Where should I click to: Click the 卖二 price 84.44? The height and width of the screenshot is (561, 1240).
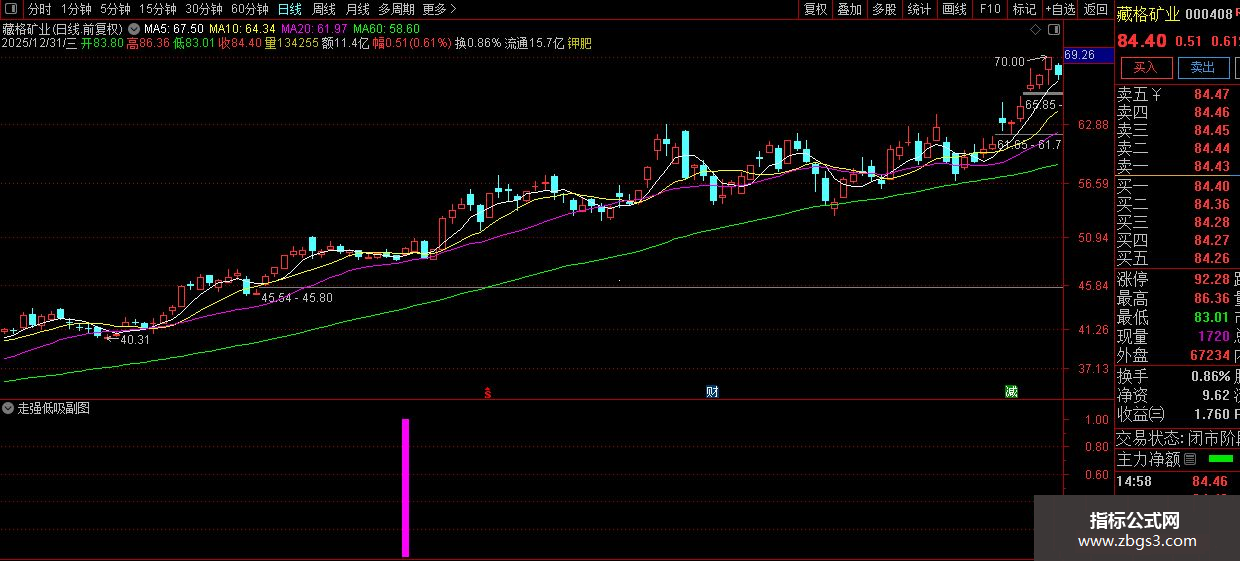(x=1212, y=149)
